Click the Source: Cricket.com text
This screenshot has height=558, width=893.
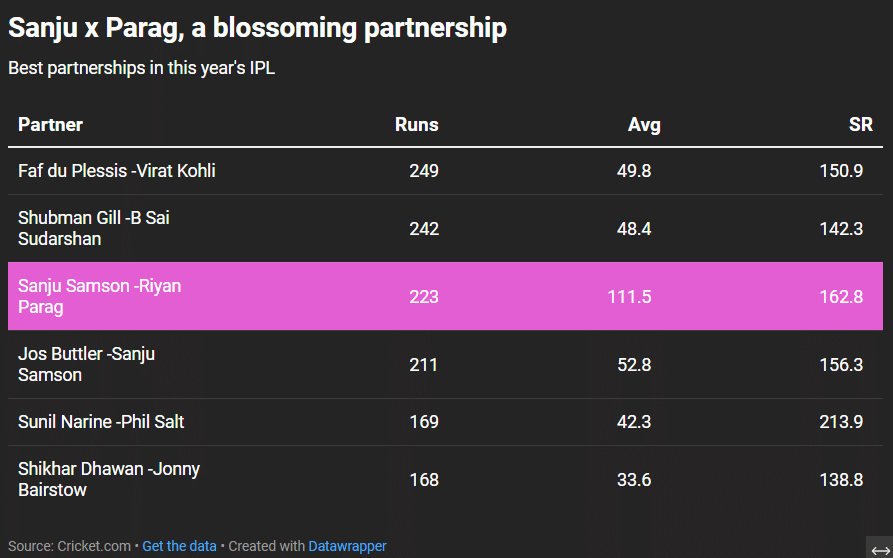coord(69,546)
